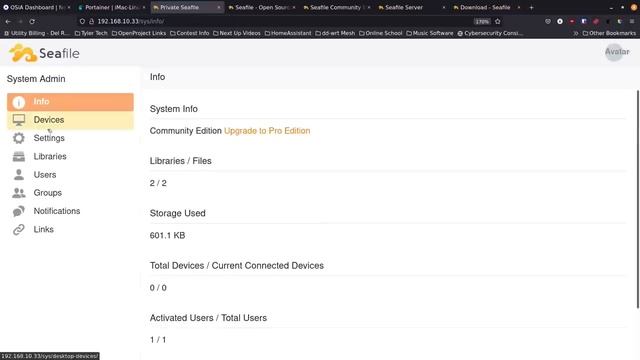Open dd-wrt Mesh bookmarks folder
The image size is (640, 360).
click(335, 33)
